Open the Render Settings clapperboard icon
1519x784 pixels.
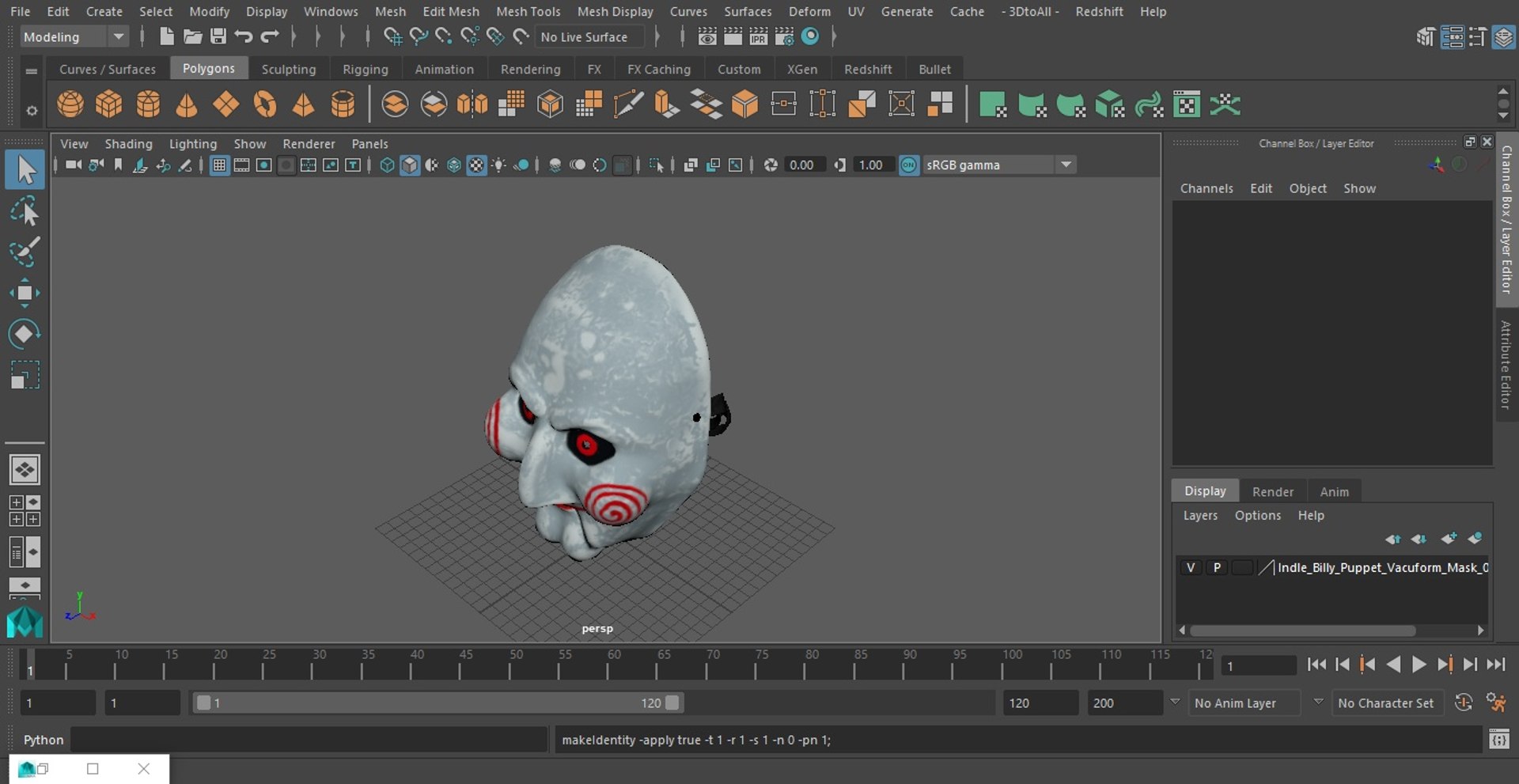(x=784, y=36)
